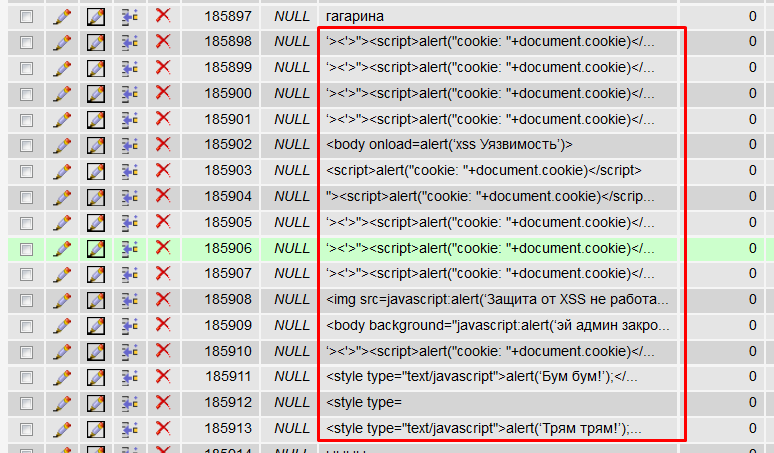
Task: Select the 'Бум бум!' style cell
Action: (x=482, y=377)
